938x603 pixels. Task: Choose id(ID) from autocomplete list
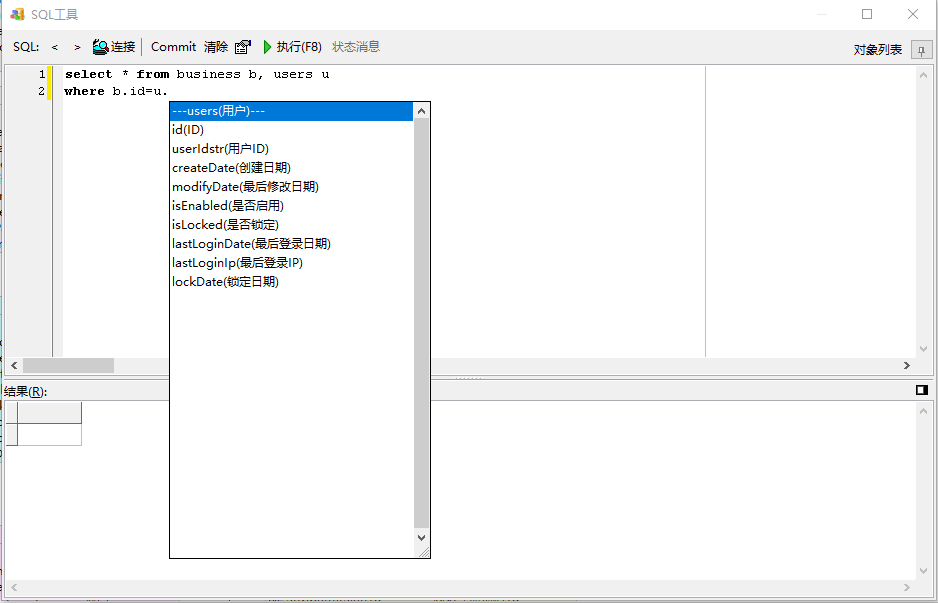coord(291,130)
